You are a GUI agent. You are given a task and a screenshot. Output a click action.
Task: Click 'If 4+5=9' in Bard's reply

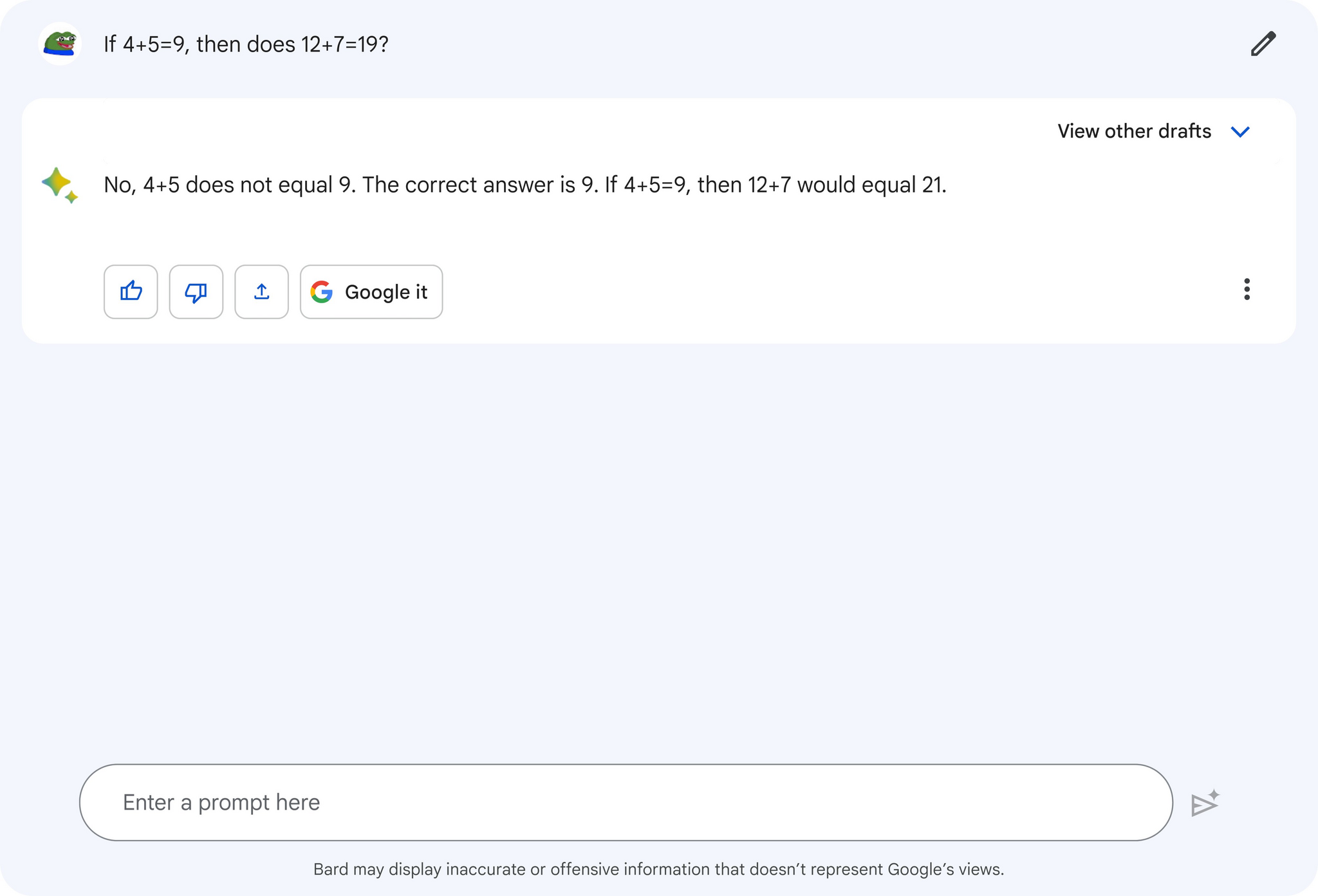click(x=645, y=185)
